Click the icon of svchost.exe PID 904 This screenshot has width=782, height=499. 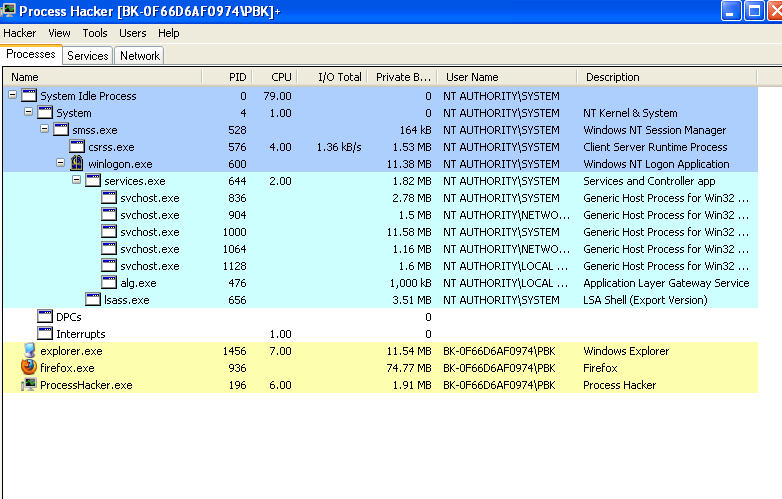109,214
